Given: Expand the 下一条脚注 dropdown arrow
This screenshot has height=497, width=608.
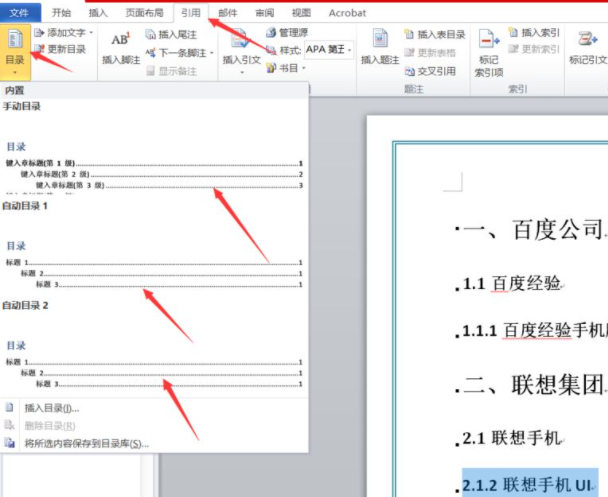Looking at the screenshot, I should coord(212,53).
